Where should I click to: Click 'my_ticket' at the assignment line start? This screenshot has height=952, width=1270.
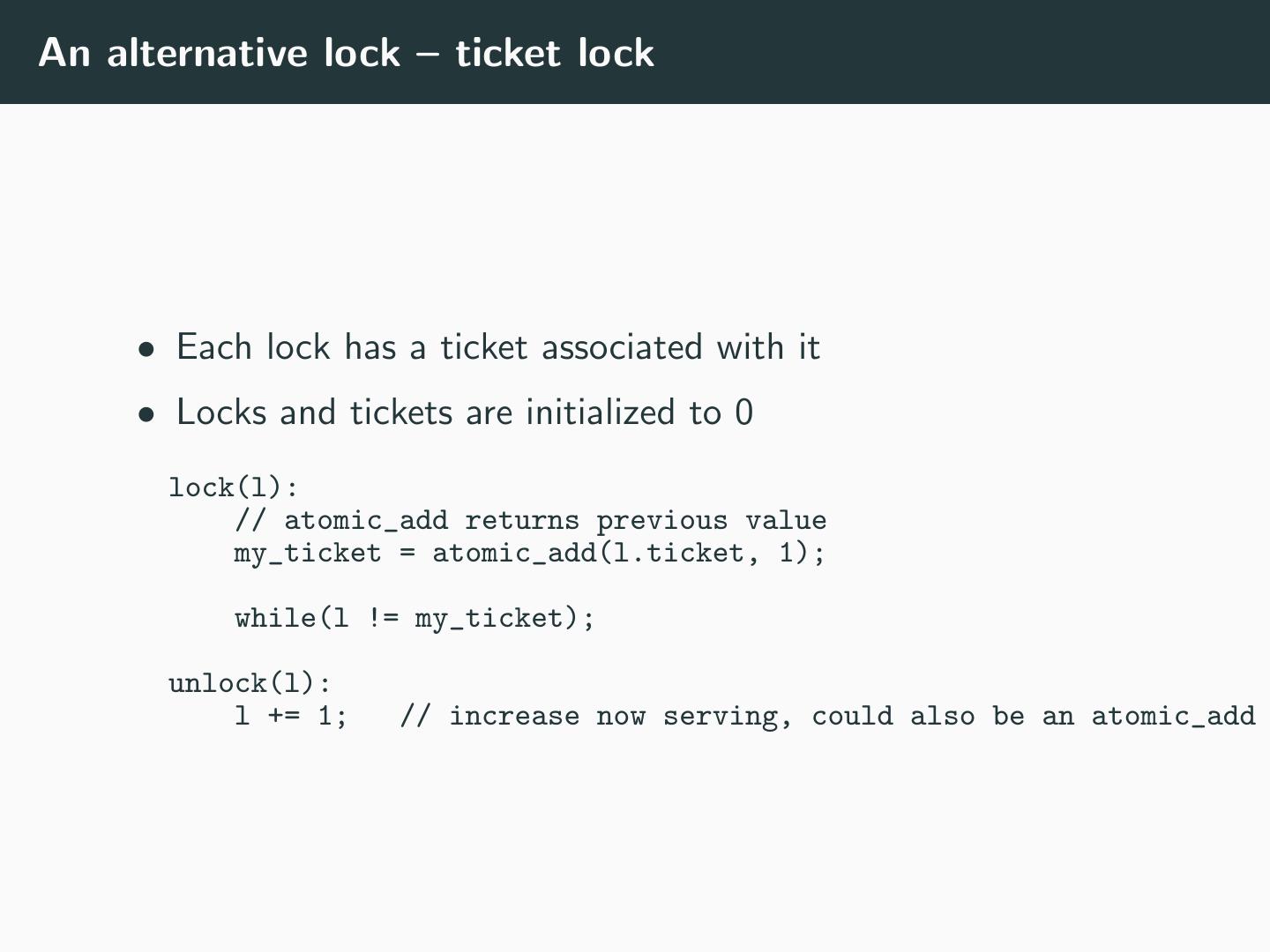pos(307,554)
